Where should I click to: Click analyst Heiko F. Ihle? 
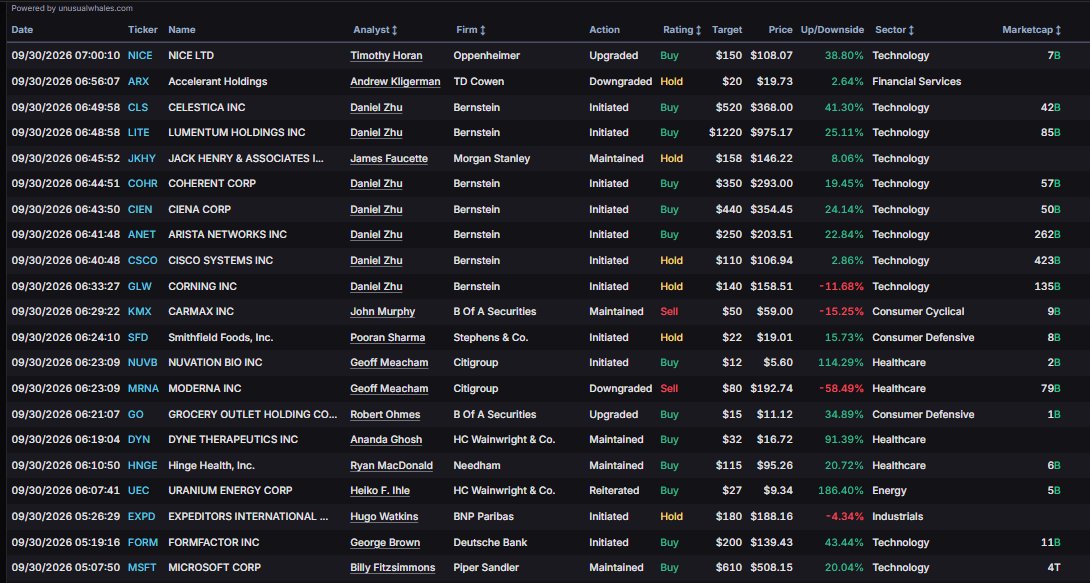click(380, 490)
